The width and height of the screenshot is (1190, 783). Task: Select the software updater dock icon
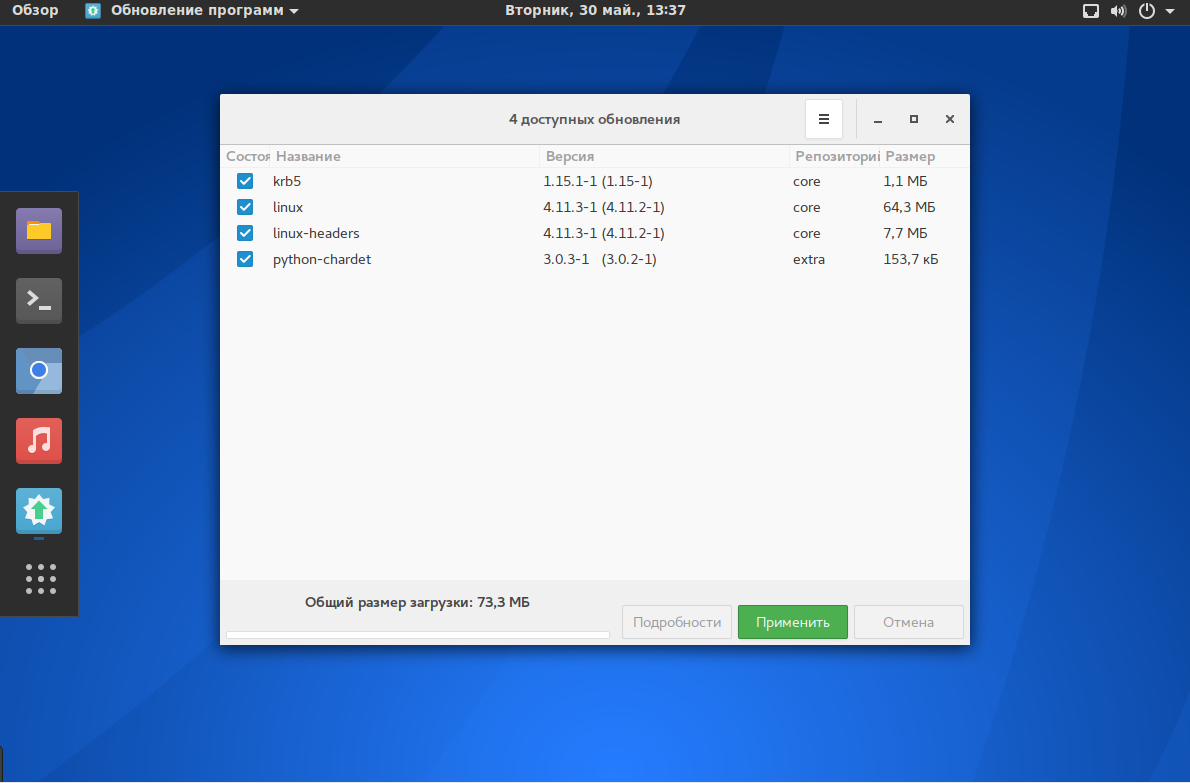tap(39, 511)
